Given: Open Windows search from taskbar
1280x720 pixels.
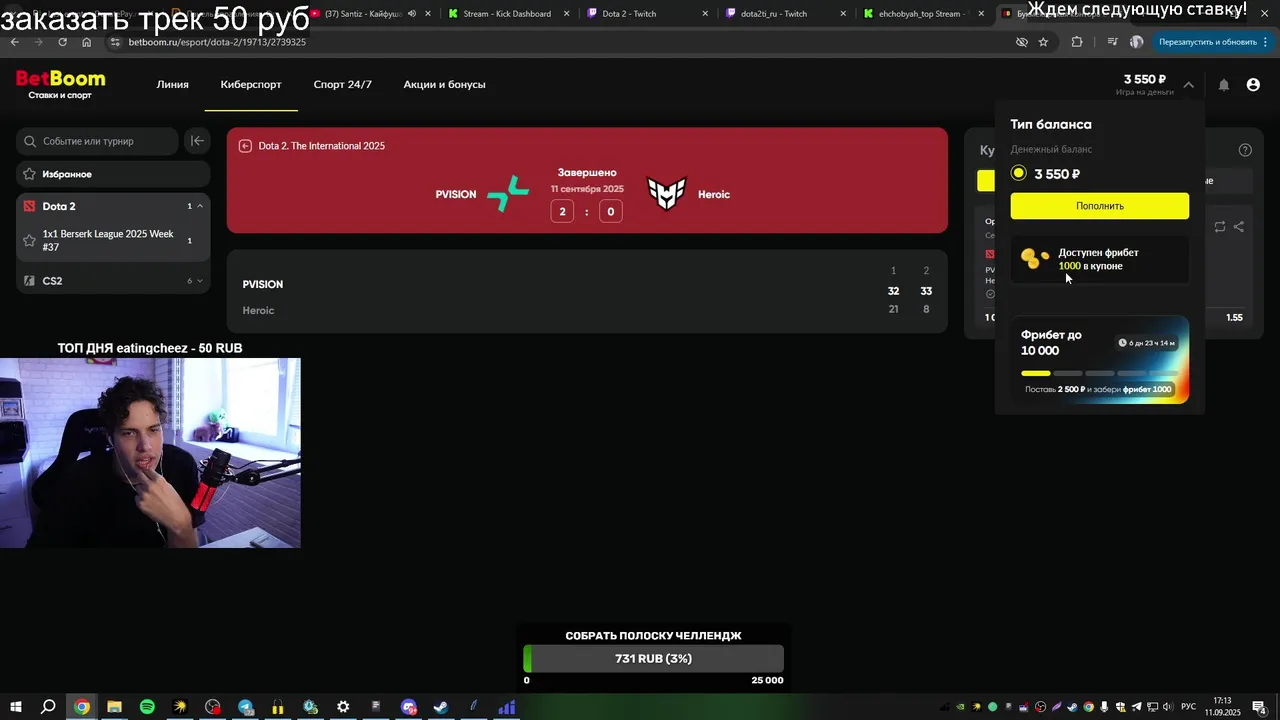Looking at the screenshot, I should point(48,707).
